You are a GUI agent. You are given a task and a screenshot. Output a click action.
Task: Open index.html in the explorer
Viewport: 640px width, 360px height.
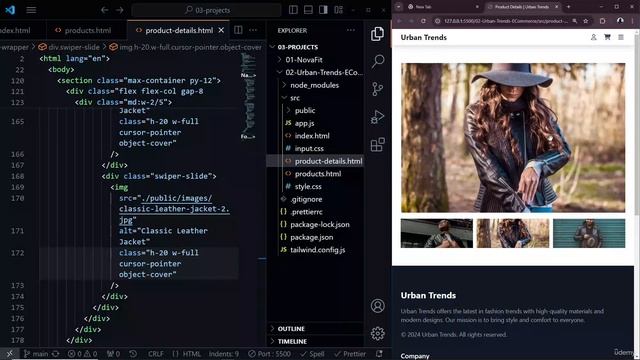point(312,136)
